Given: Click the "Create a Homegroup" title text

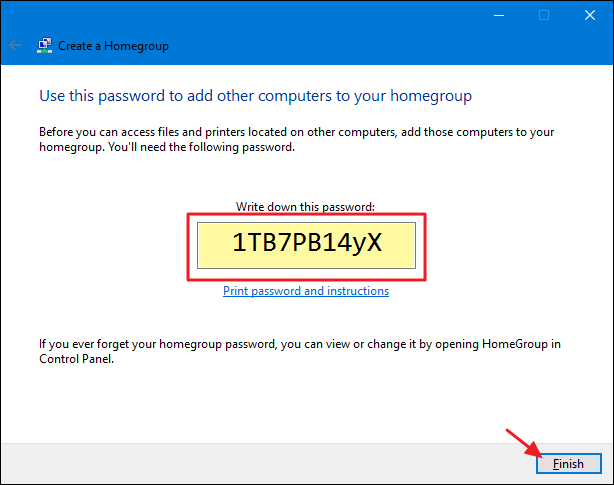Looking at the screenshot, I should click(x=114, y=46).
